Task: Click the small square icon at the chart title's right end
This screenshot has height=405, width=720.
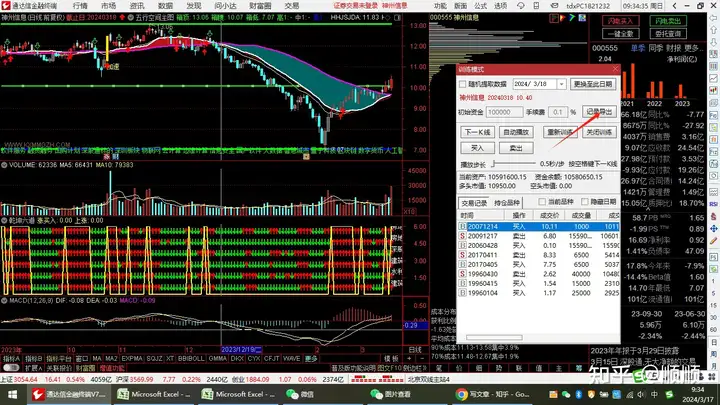Action: [x=397, y=17]
